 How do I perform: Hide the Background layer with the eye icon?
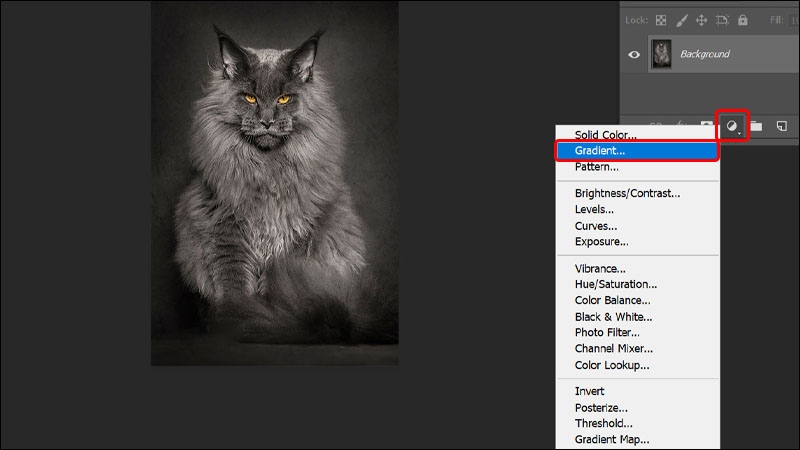[x=634, y=54]
